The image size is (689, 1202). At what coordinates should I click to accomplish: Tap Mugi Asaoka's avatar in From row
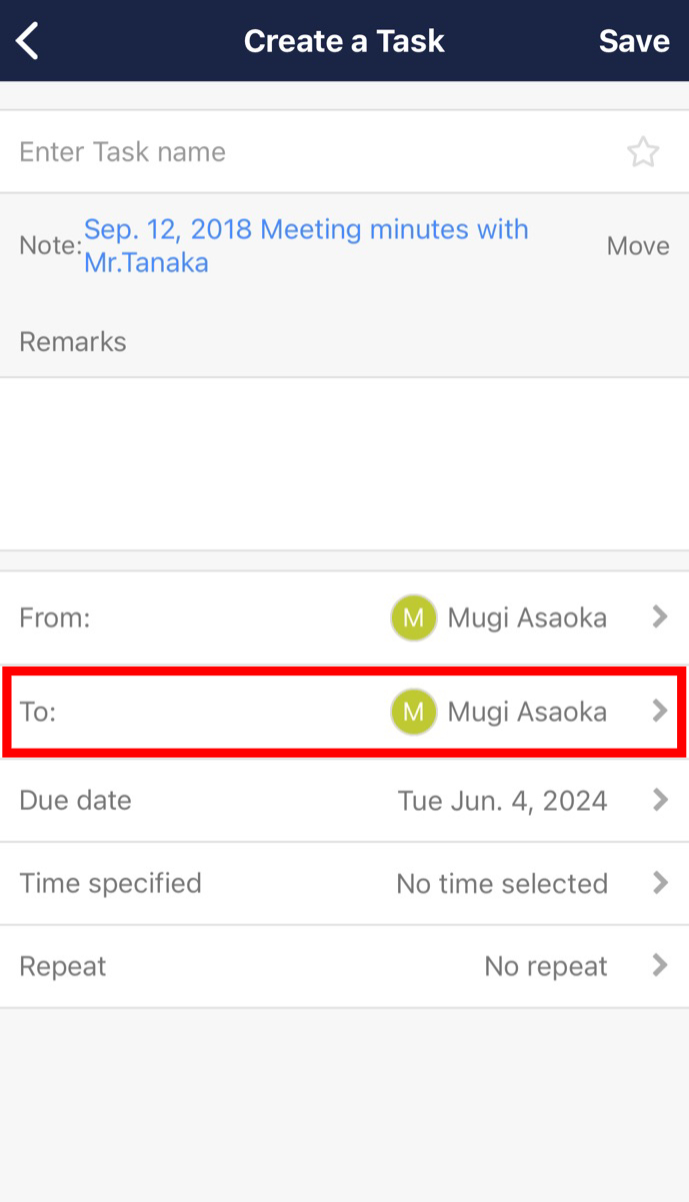[413, 617]
